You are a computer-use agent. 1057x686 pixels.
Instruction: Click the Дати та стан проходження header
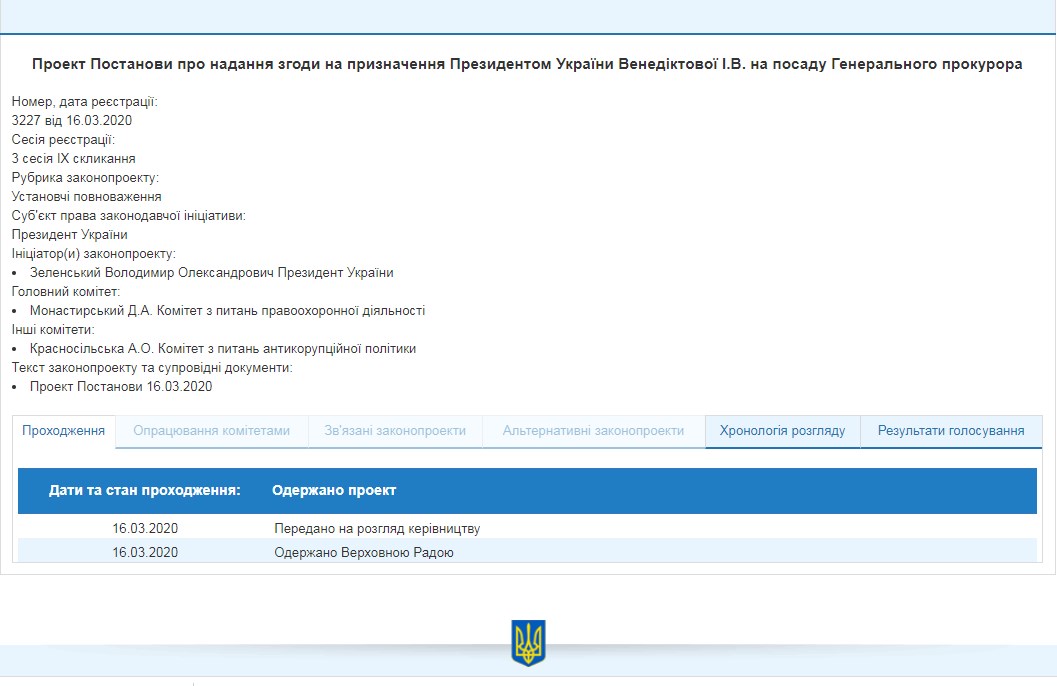coord(144,491)
